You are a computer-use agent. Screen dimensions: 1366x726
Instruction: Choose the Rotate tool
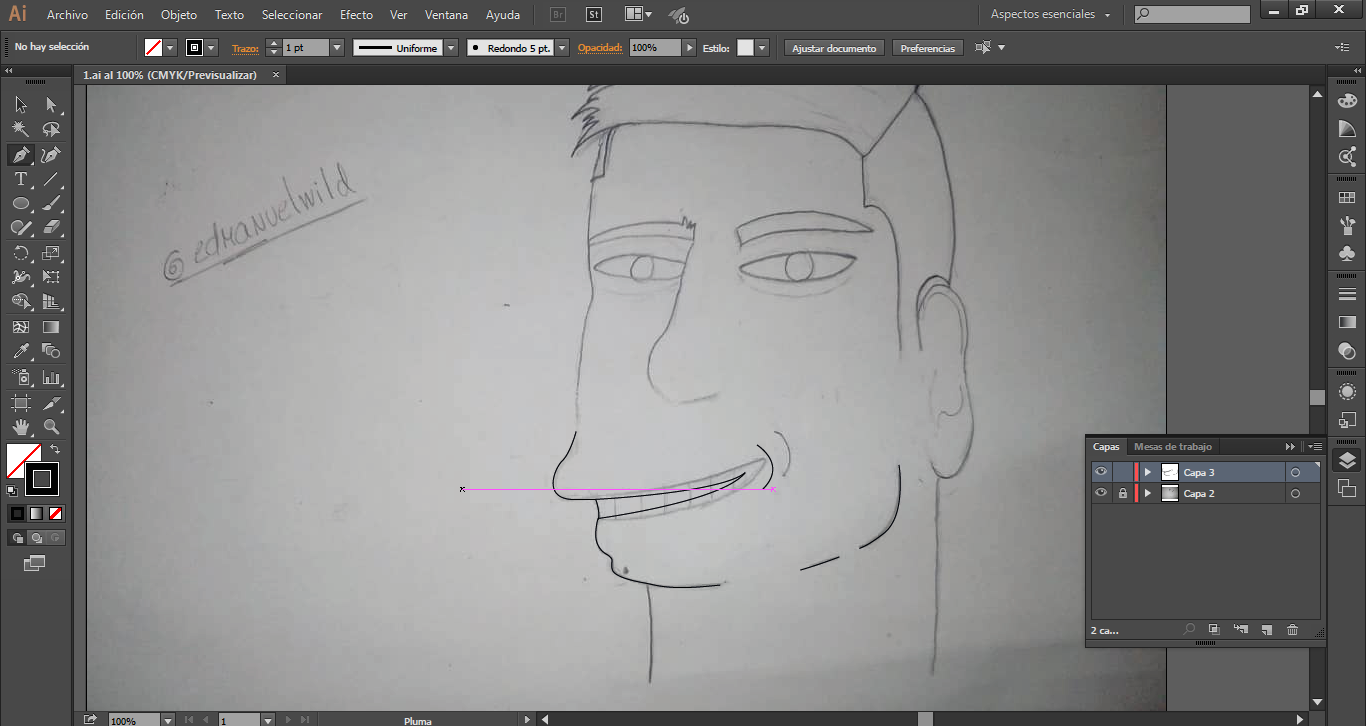pyautogui.click(x=21, y=253)
